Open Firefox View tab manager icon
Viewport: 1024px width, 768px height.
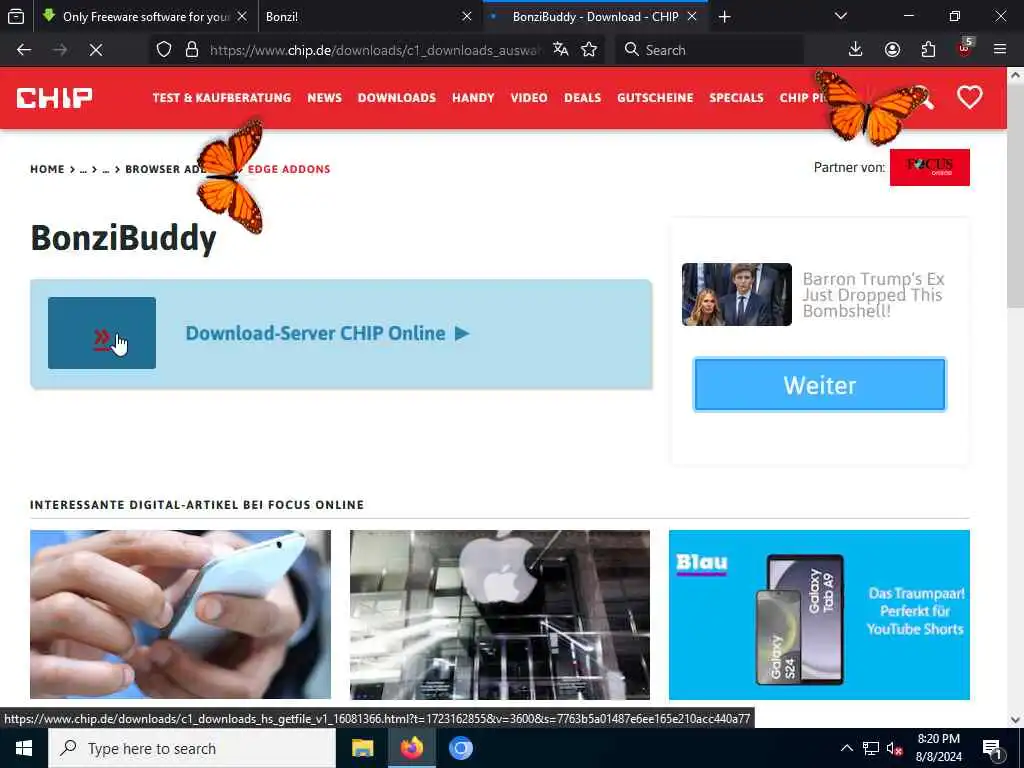[x=16, y=16]
